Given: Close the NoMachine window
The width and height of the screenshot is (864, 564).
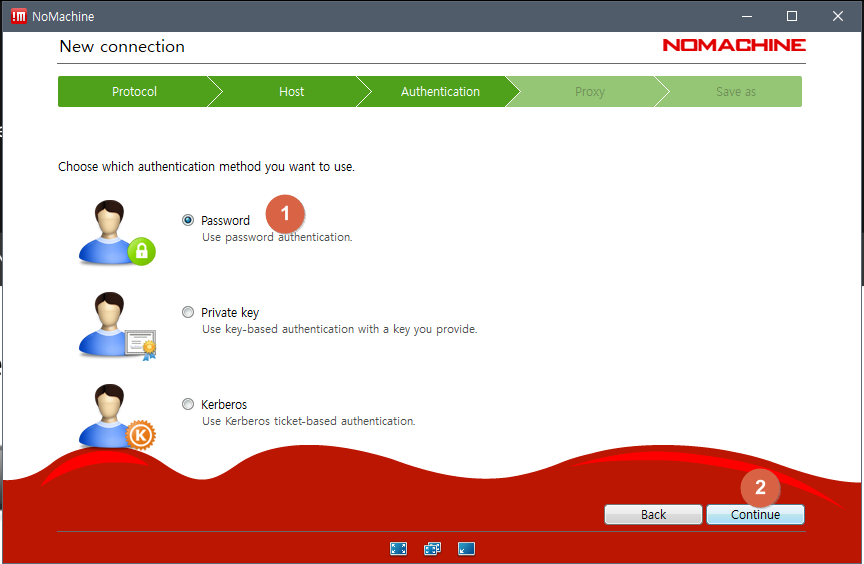Looking at the screenshot, I should click(x=838, y=17).
